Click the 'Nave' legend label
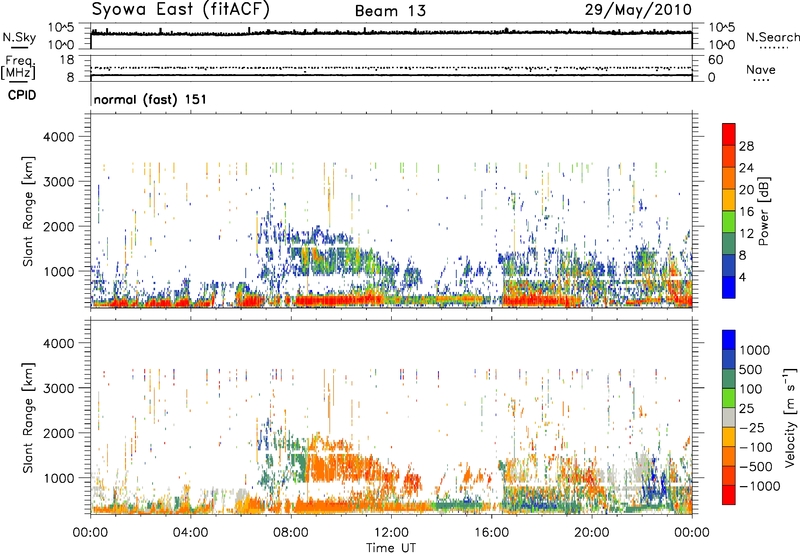The width and height of the screenshot is (800, 554). pos(761,69)
